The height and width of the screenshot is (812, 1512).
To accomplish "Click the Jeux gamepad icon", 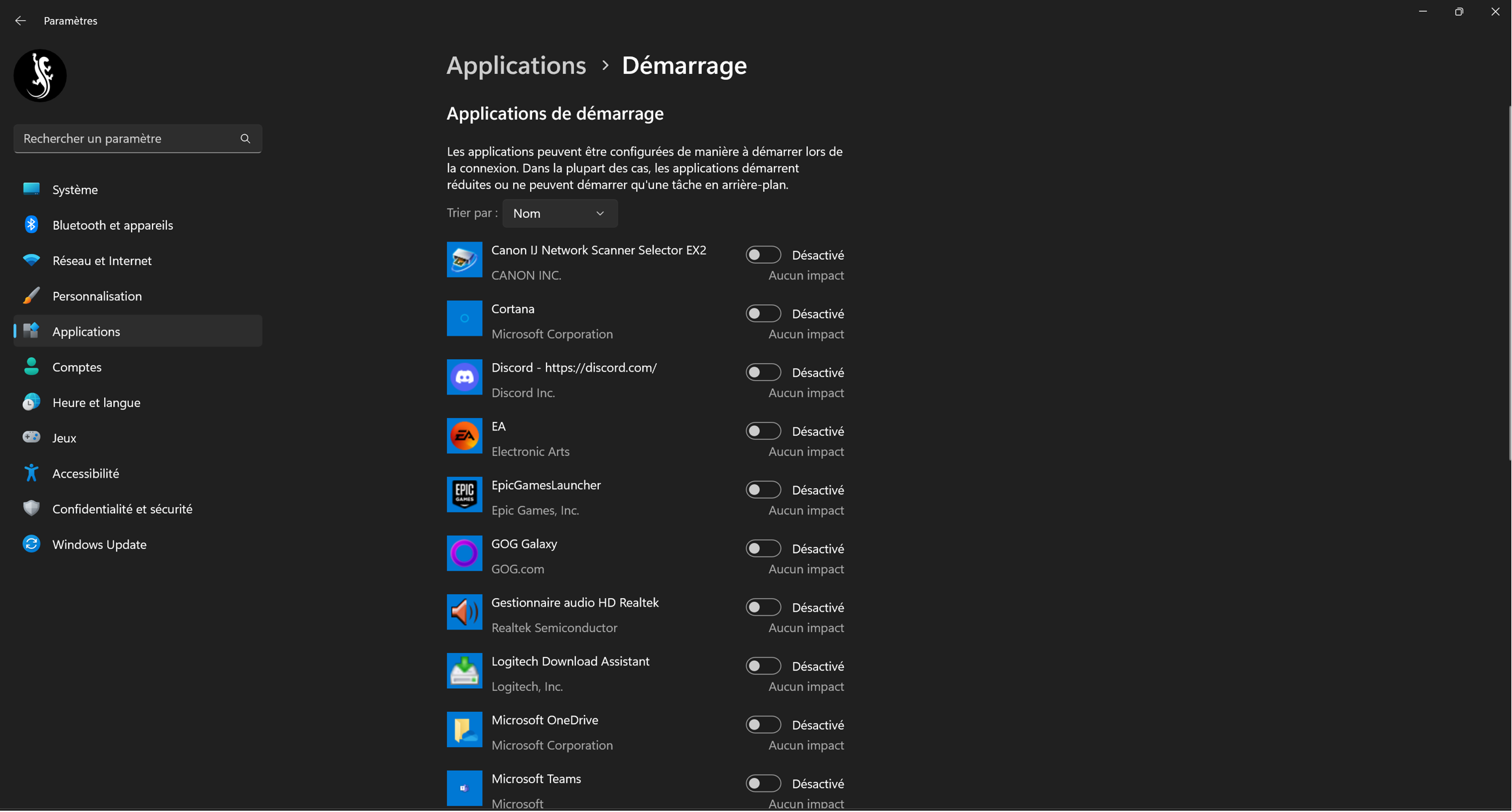I will coord(31,437).
